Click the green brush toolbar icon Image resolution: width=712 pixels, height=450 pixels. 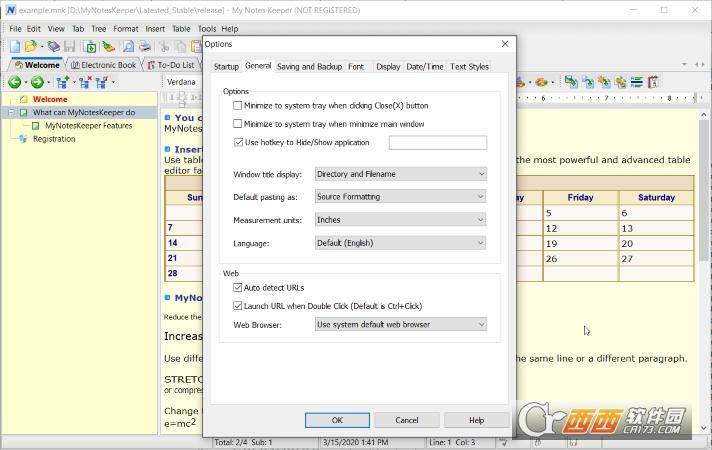coord(108,46)
